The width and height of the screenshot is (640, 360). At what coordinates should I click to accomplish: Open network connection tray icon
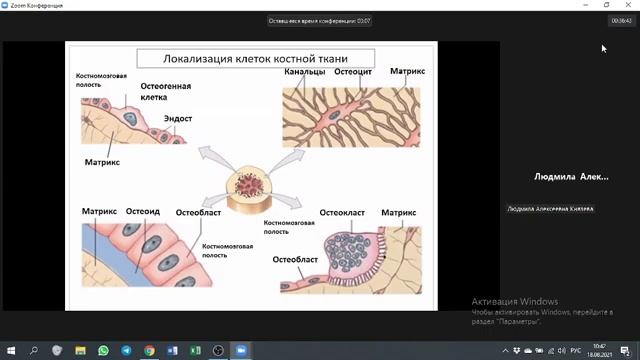point(551,351)
